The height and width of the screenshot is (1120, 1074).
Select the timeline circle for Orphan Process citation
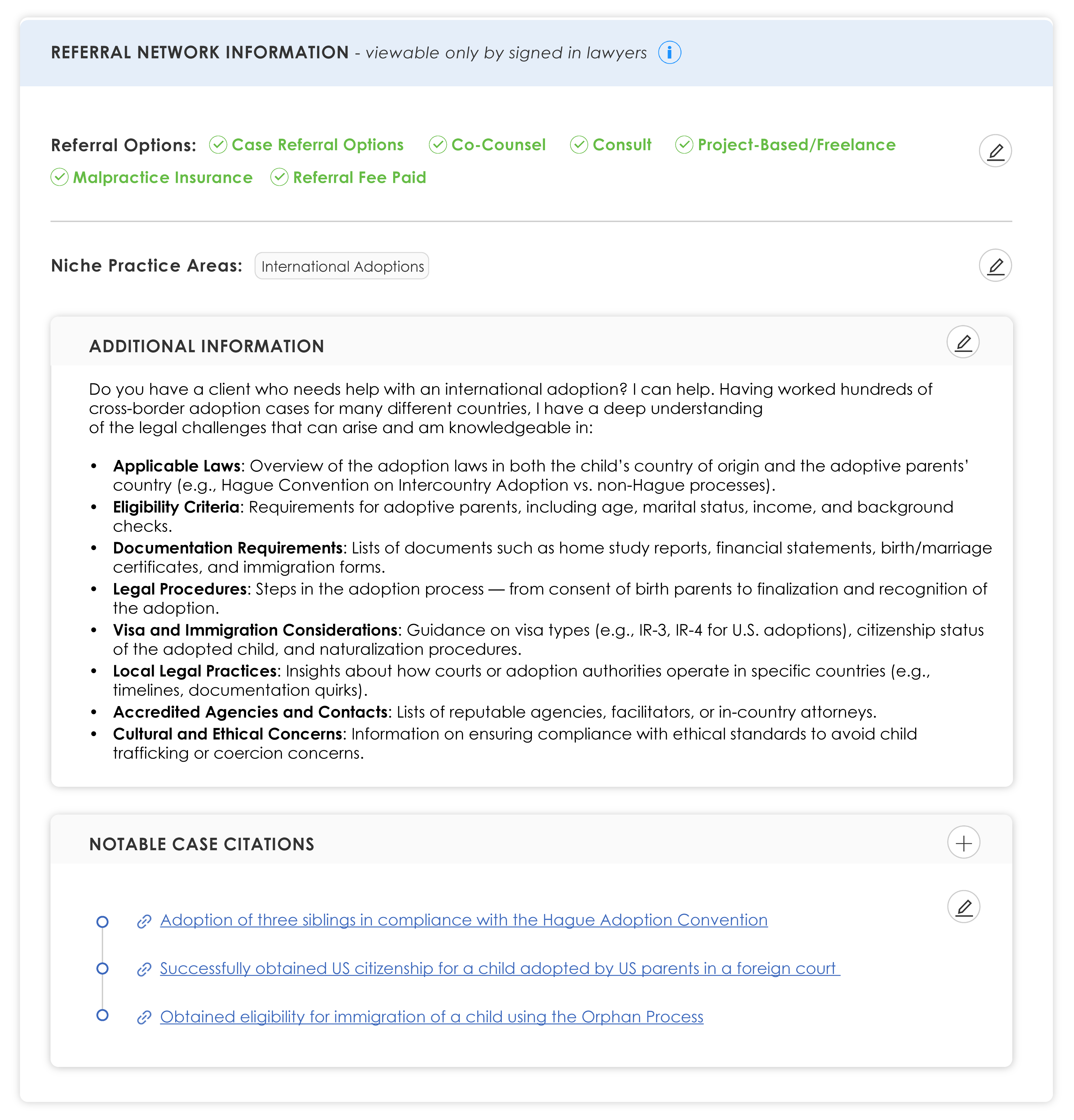click(x=102, y=1015)
